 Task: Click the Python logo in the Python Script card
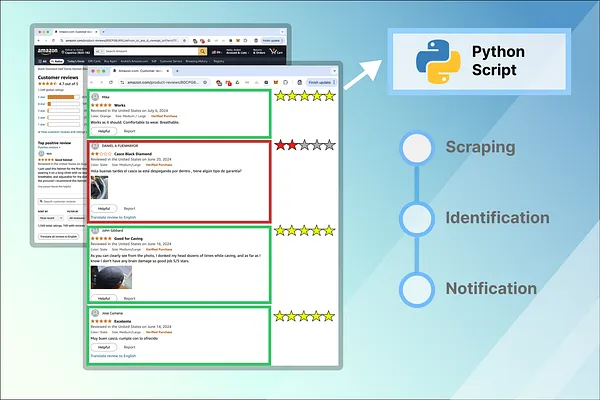pos(438,62)
